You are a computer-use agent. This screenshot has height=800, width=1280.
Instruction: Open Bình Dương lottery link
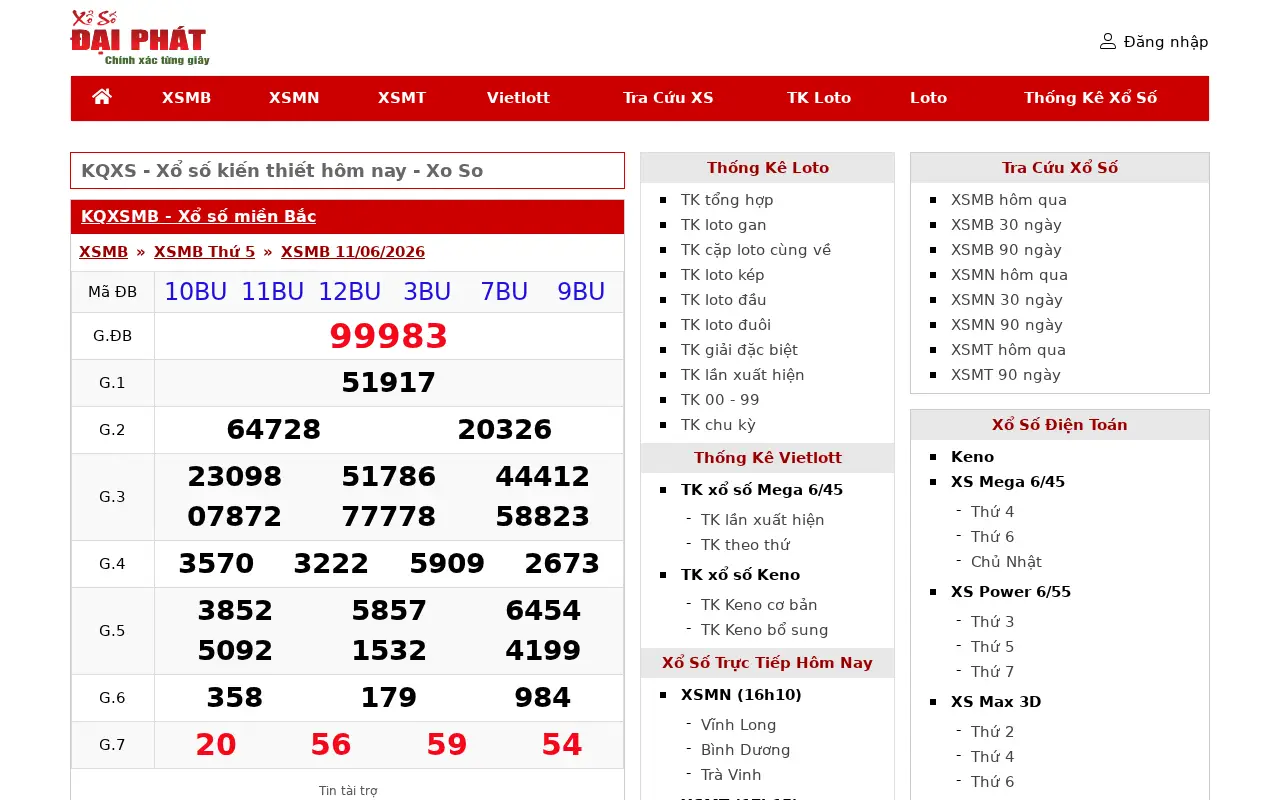coord(745,750)
